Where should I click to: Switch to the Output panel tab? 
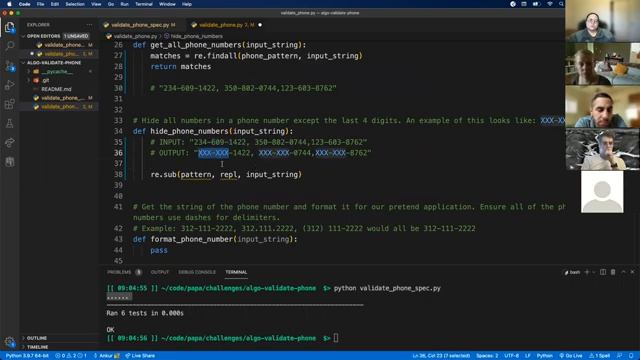click(160, 272)
